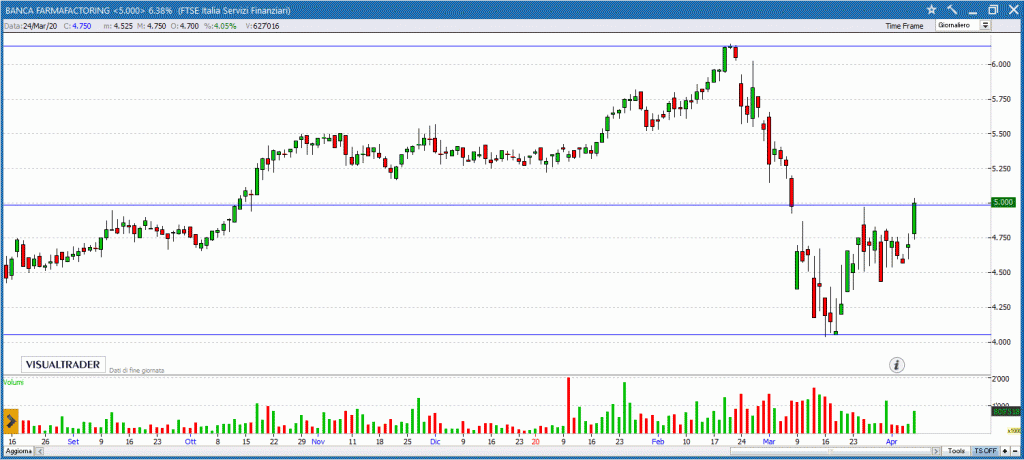The image size is (1024, 460).
Task: Click the 'Set' date axis label
Action: point(73,442)
